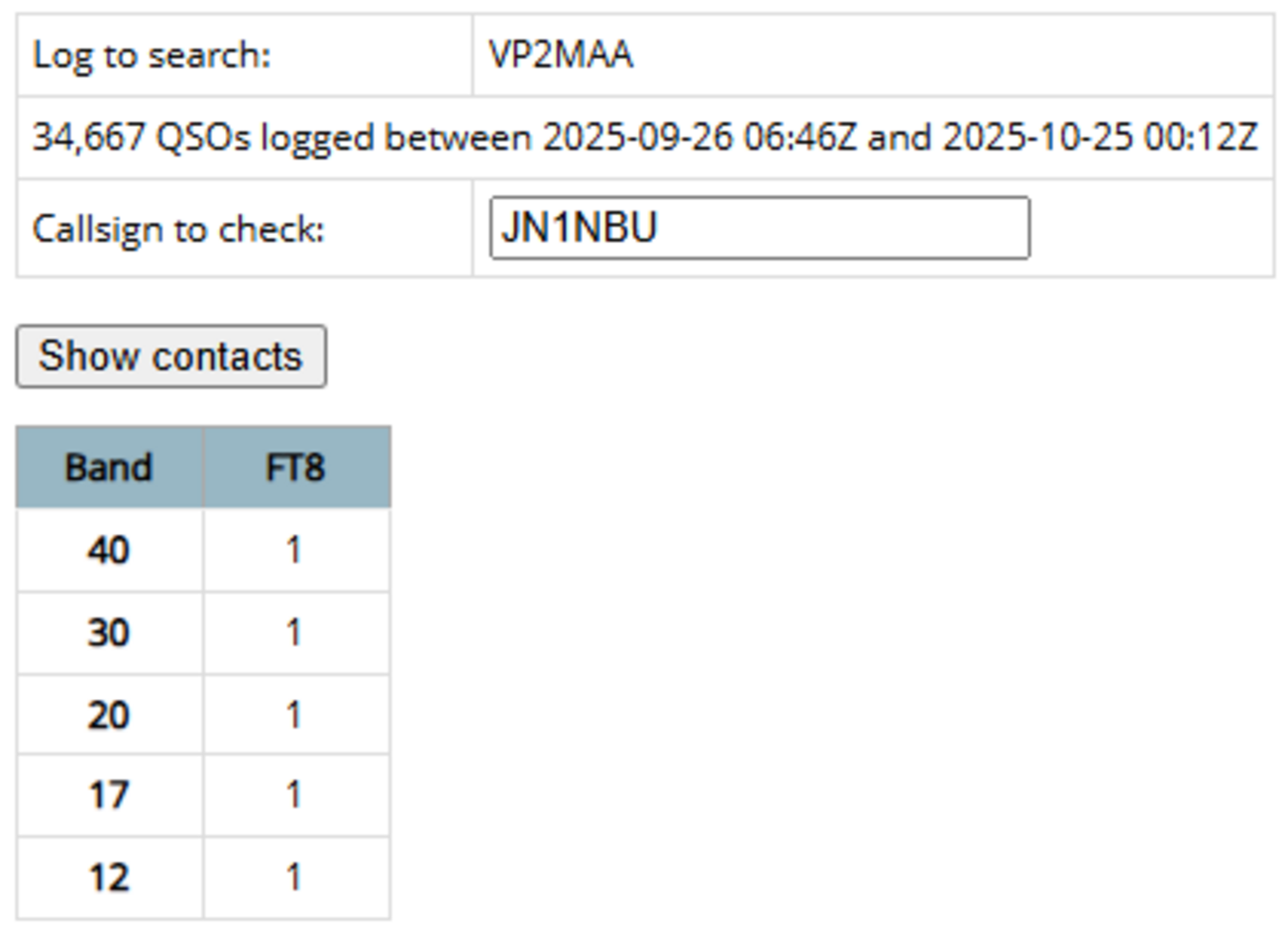Screen dimensions: 1288x936
Task: Click the FT8 column header
Action: pos(295,468)
